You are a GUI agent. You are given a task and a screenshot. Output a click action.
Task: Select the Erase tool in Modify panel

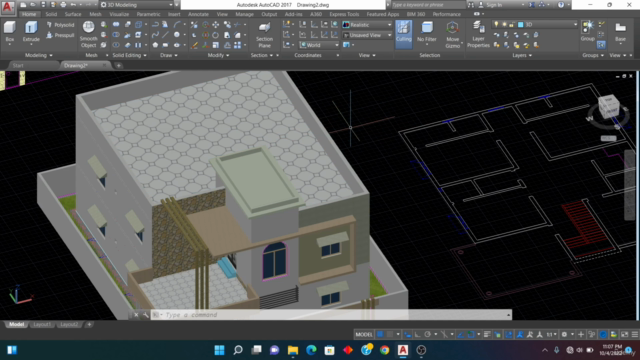[x=194, y=45]
